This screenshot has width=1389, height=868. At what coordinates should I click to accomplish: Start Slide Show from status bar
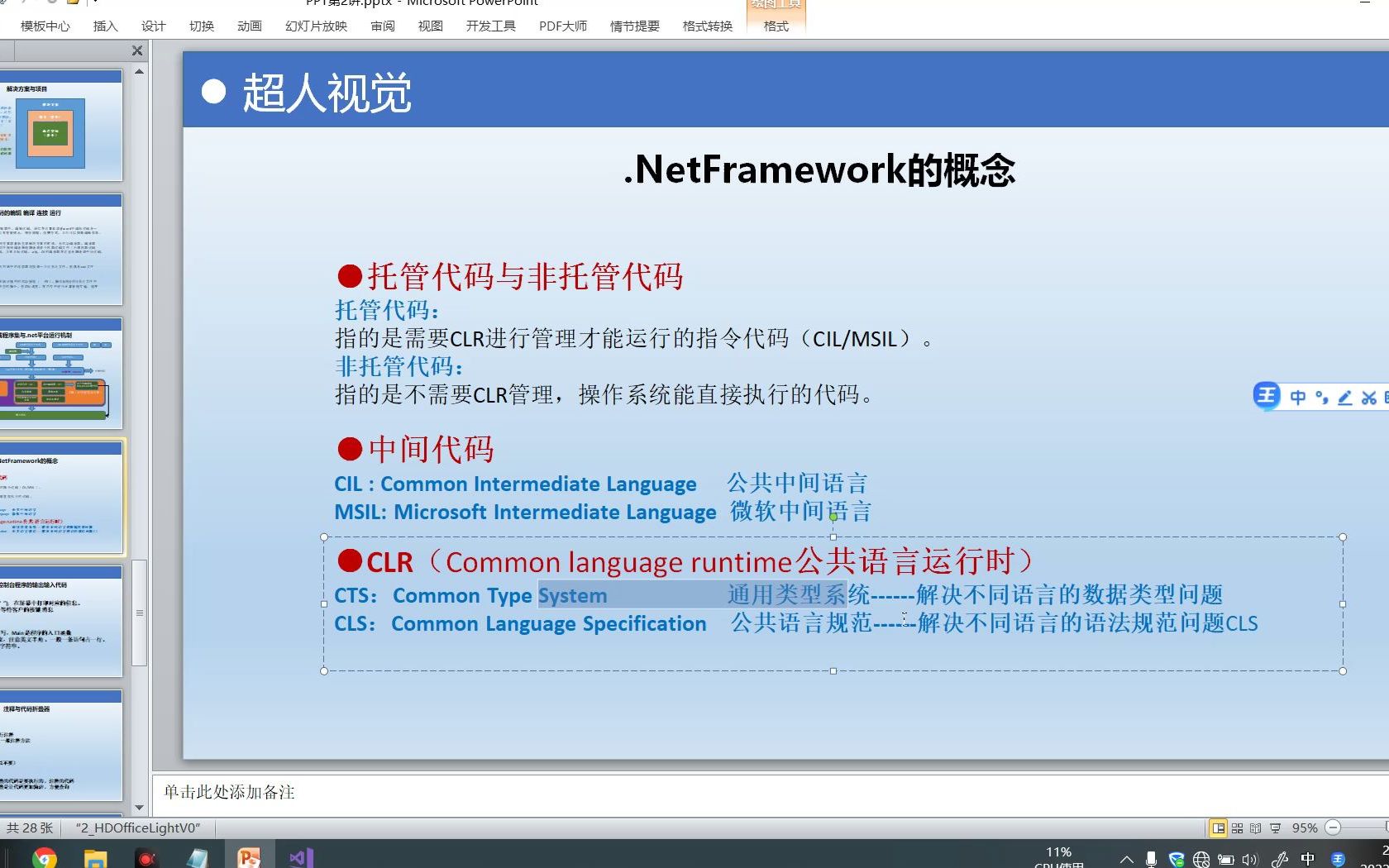1276,827
